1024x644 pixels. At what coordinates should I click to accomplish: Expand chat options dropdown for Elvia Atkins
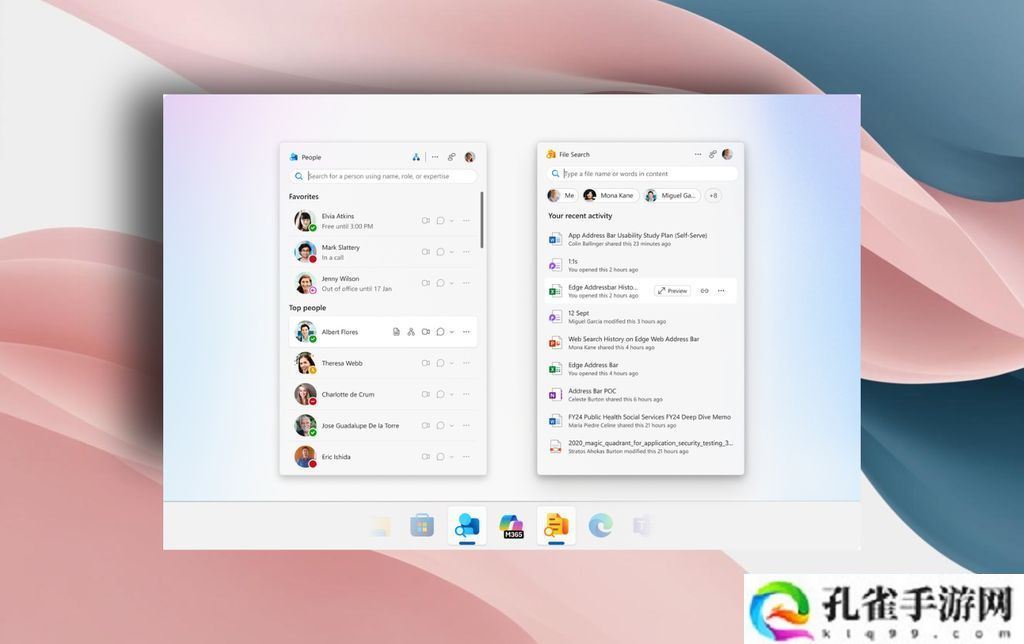tap(451, 221)
